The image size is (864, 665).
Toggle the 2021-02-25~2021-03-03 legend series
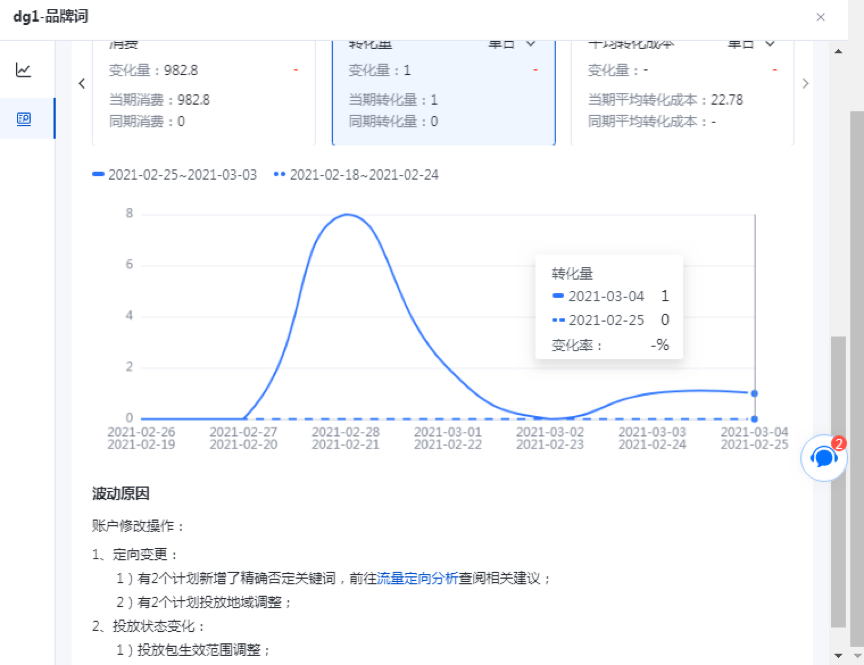[175, 175]
